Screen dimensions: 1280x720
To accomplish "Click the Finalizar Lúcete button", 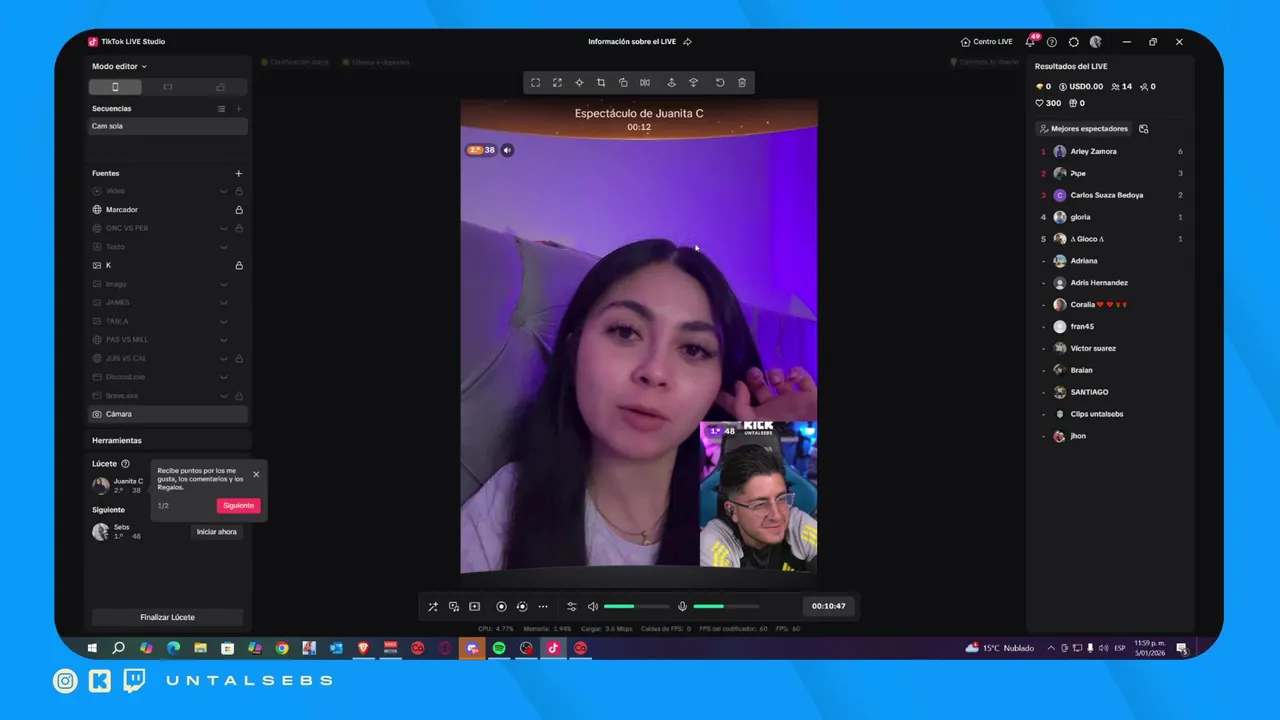I will [167, 617].
